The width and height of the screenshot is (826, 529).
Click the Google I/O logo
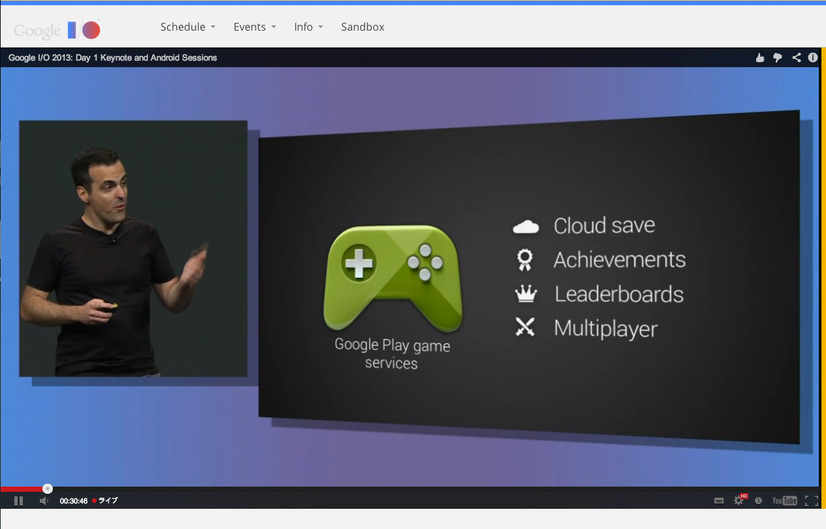[x=57, y=30]
